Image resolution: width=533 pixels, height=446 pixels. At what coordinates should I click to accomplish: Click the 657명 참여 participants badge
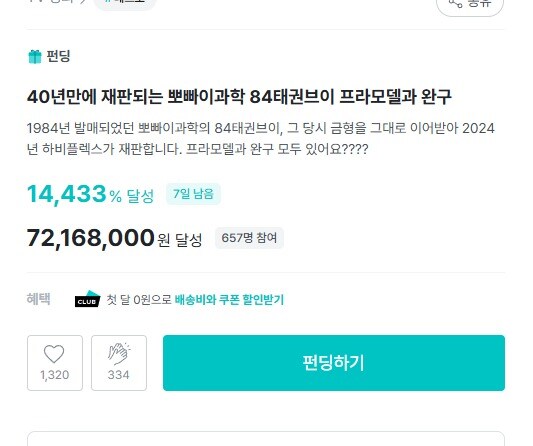(249, 238)
